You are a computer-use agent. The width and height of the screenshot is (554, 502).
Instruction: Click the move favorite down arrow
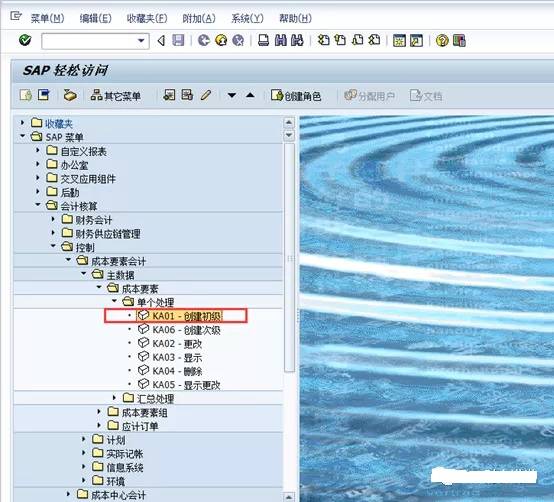pyautogui.click(x=232, y=95)
